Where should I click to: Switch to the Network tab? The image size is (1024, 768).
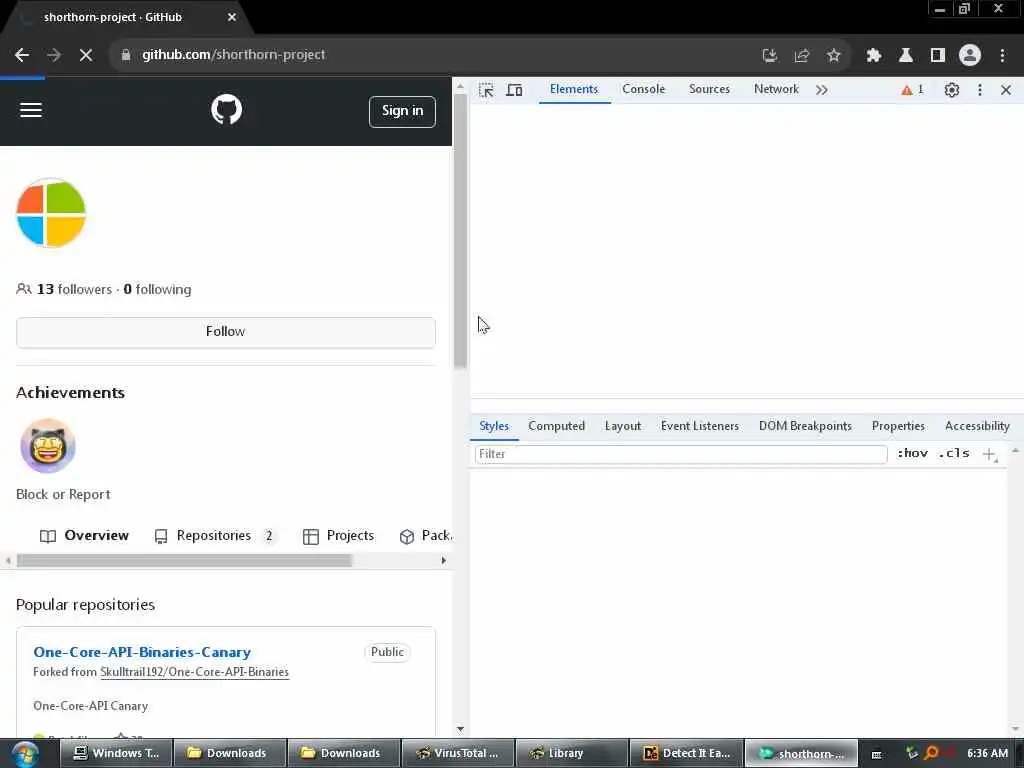pyautogui.click(x=776, y=89)
